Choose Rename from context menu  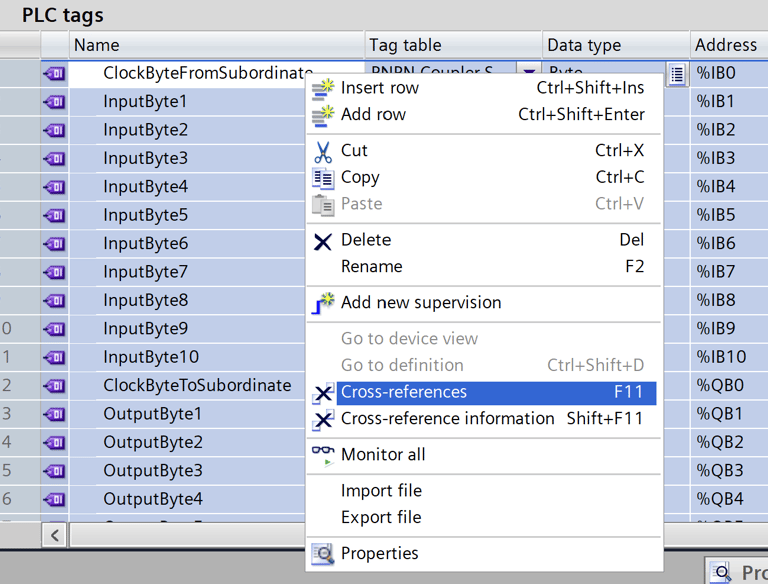372,267
